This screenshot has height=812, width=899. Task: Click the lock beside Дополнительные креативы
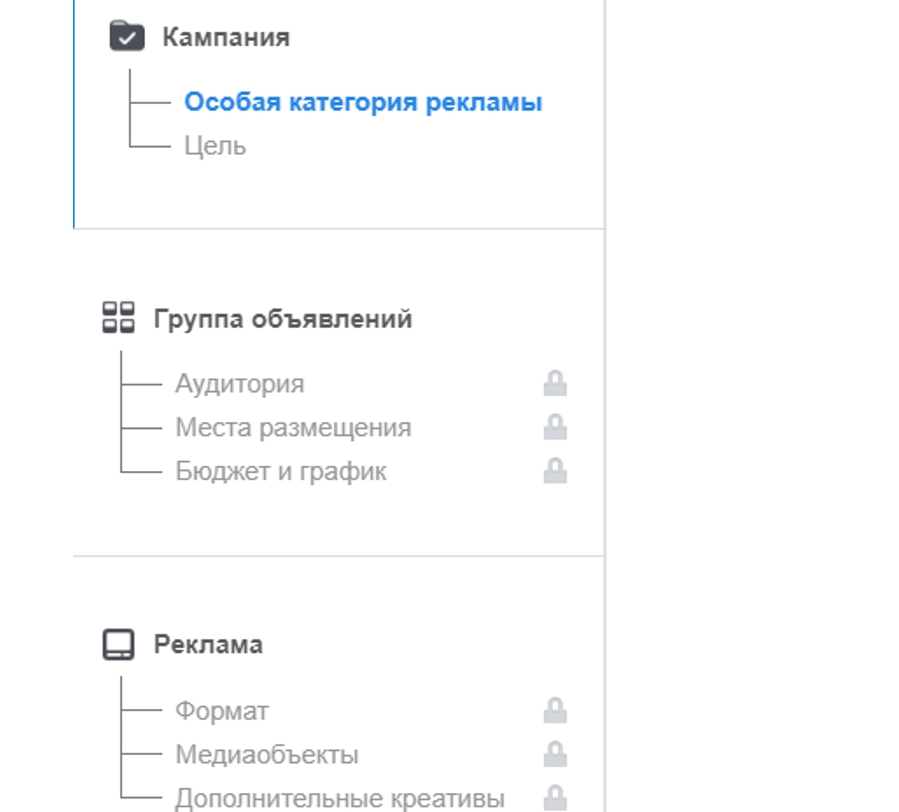(555, 798)
